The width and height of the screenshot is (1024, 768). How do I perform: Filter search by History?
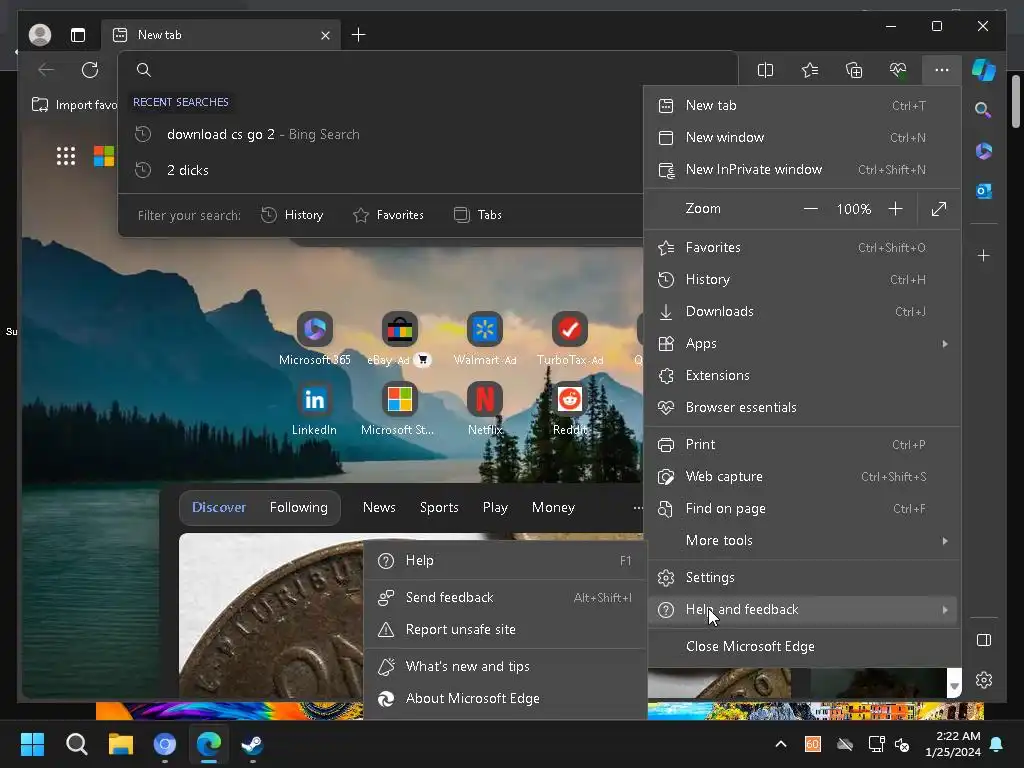pyautogui.click(x=292, y=215)
